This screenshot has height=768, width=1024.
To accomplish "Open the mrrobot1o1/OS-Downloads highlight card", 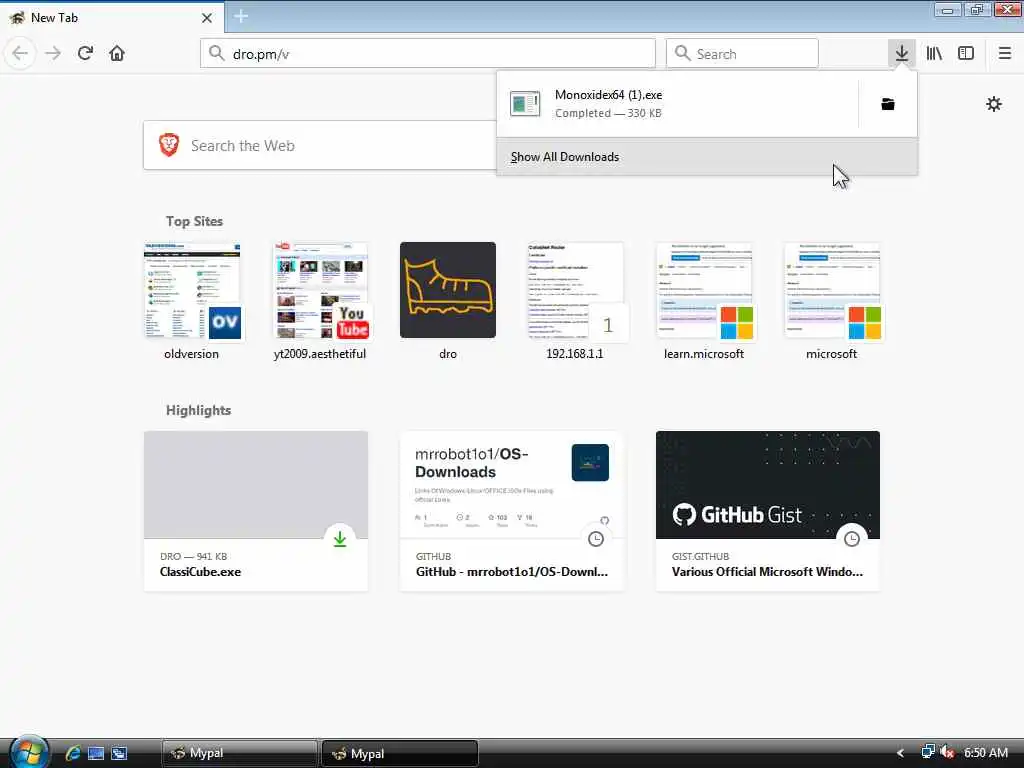I will pyautogui.click(x=512, y=511).
